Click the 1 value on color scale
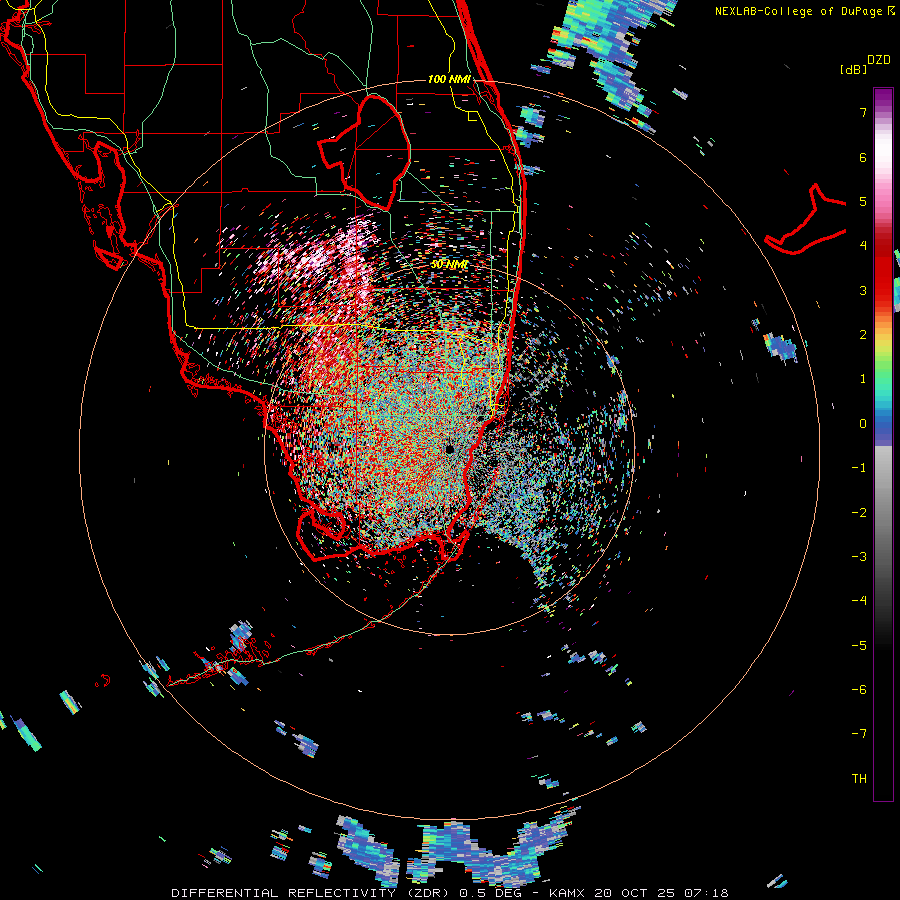Viewport: 900px width, 900px height. pos(863,379)
